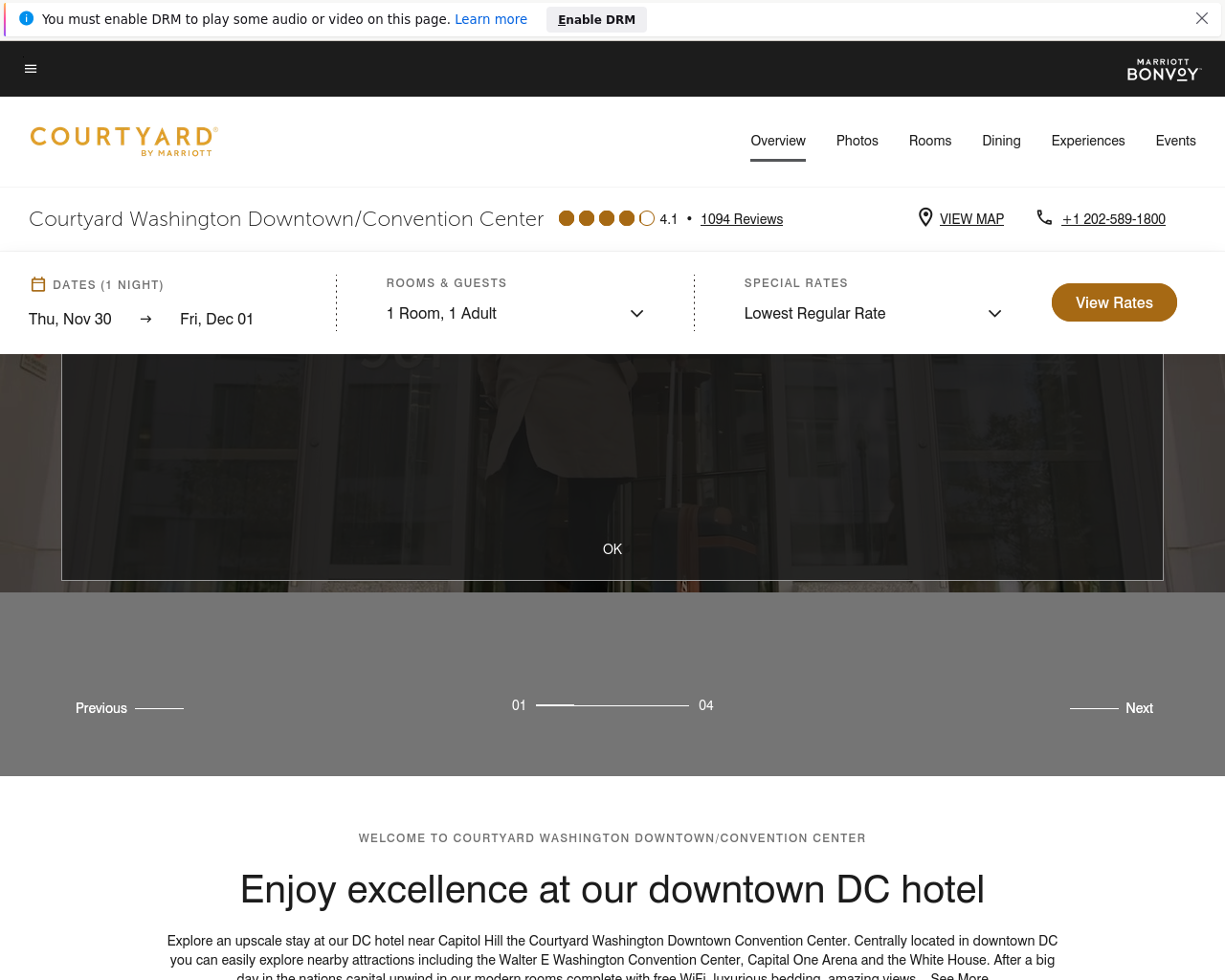Dismiss the DRM notification bar

1202,18
